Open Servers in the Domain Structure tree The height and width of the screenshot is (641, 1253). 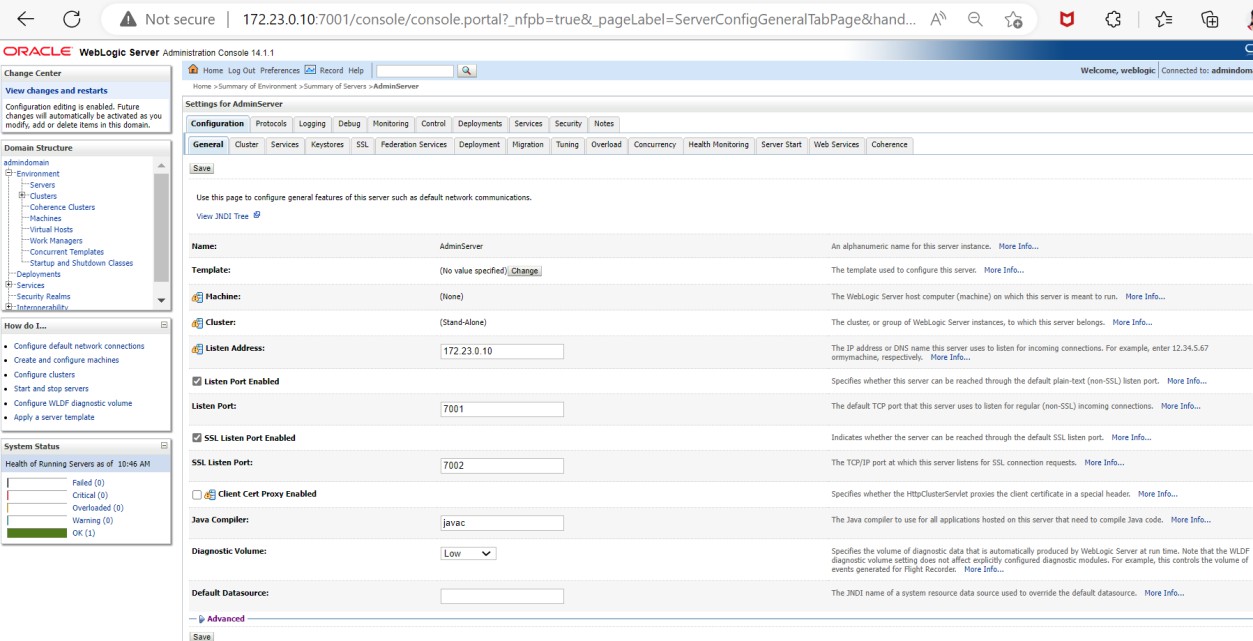pos(42,185)
